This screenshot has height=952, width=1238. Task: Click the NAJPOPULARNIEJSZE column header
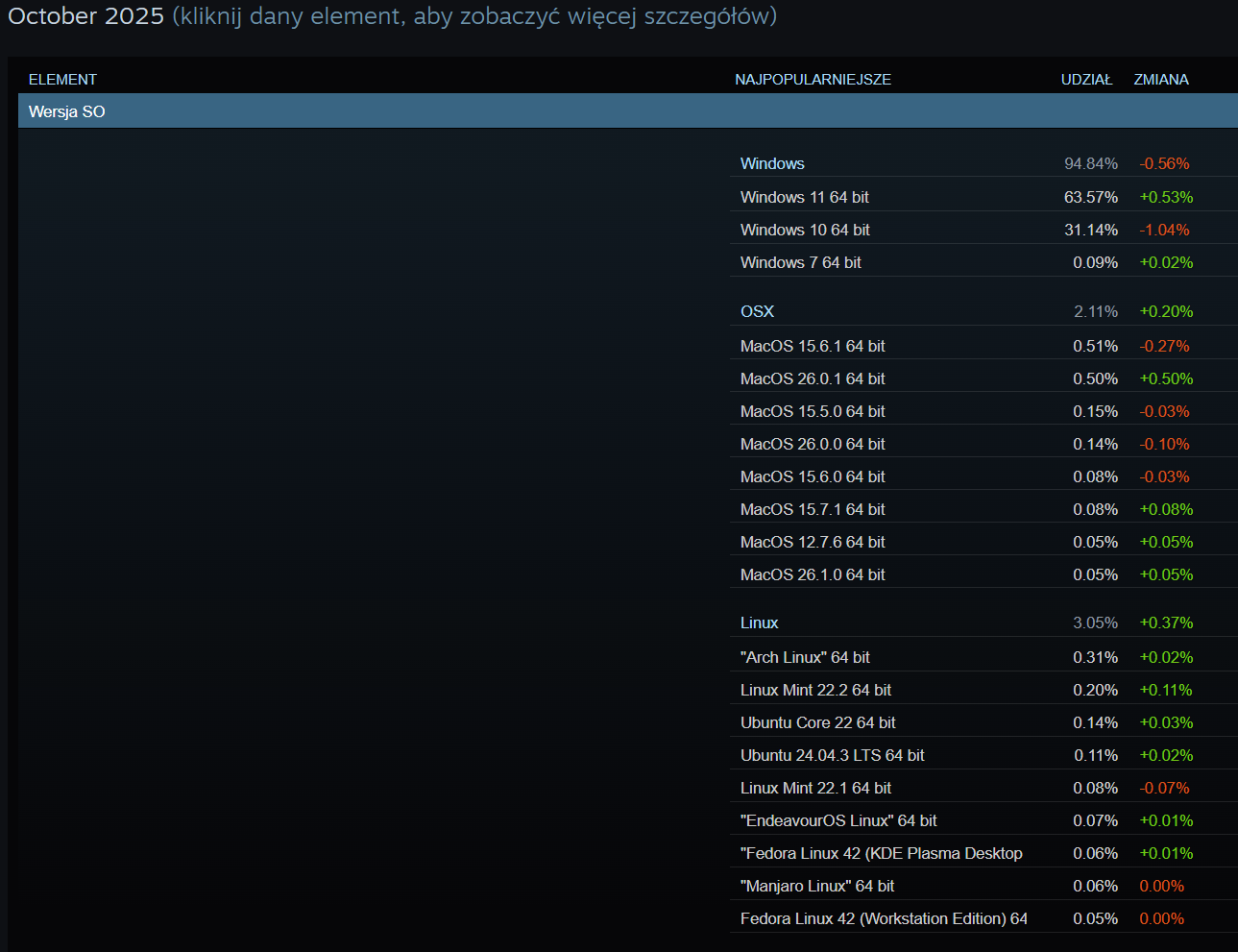coord(813,80)
